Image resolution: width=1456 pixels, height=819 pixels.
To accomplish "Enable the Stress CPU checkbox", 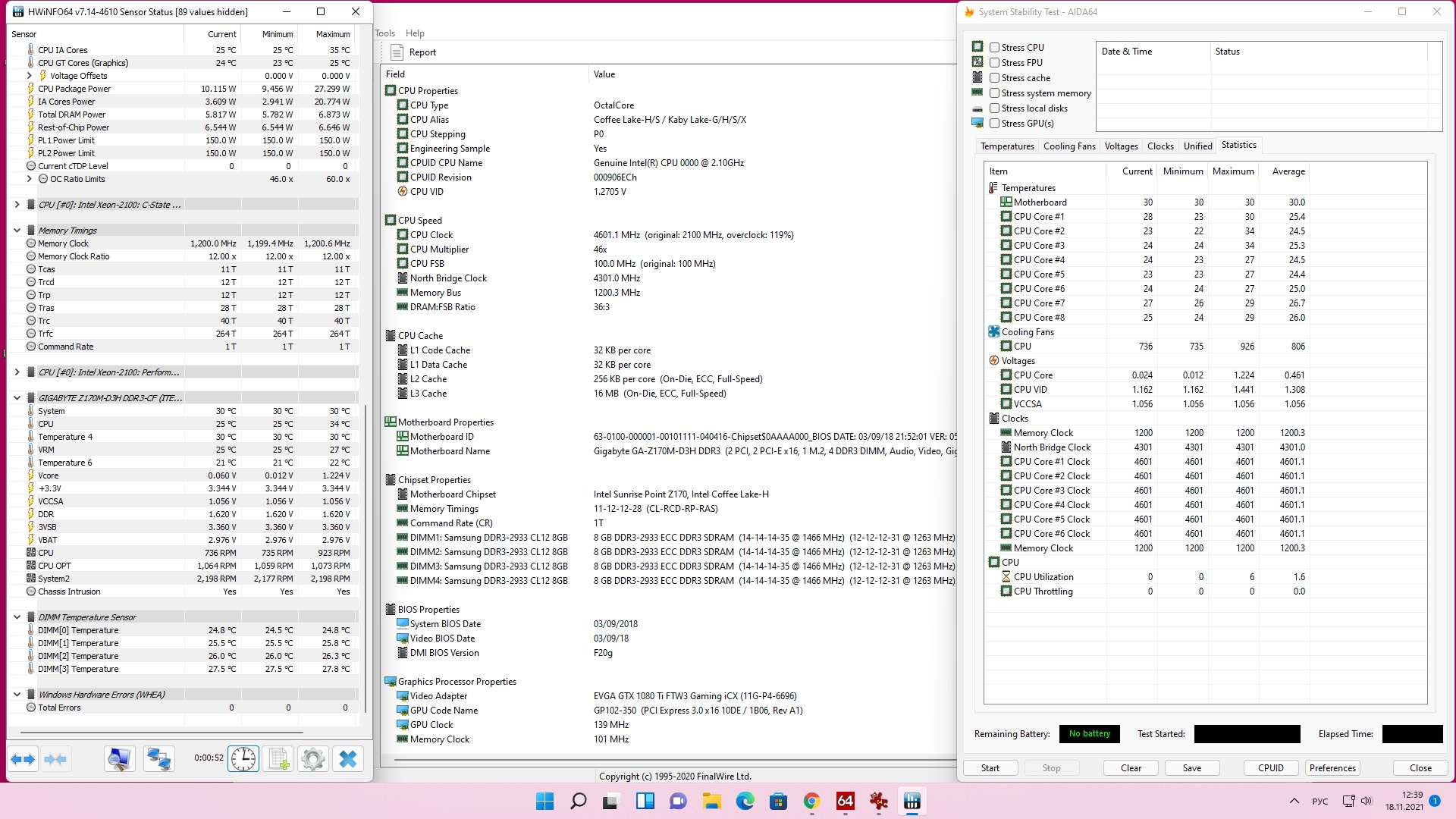I will coord(994,48).
